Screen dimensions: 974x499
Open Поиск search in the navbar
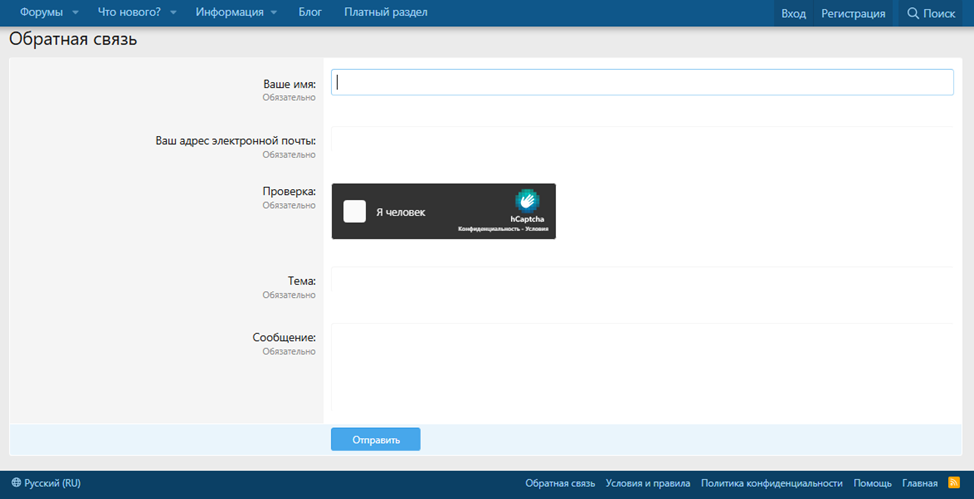pos(931,14)
